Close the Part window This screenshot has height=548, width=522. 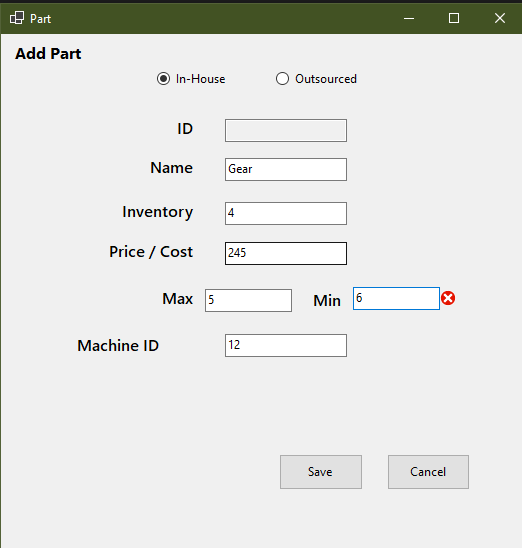tap(500, 18)
